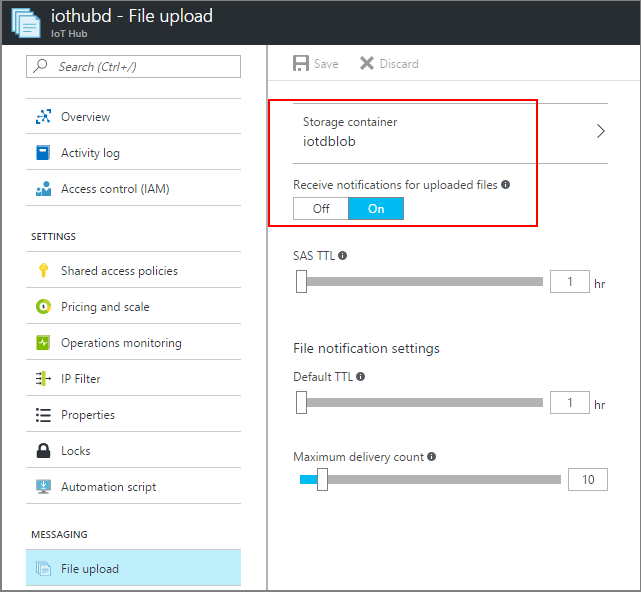
Task: Turn file upload notifications Off
Action: 321,209
